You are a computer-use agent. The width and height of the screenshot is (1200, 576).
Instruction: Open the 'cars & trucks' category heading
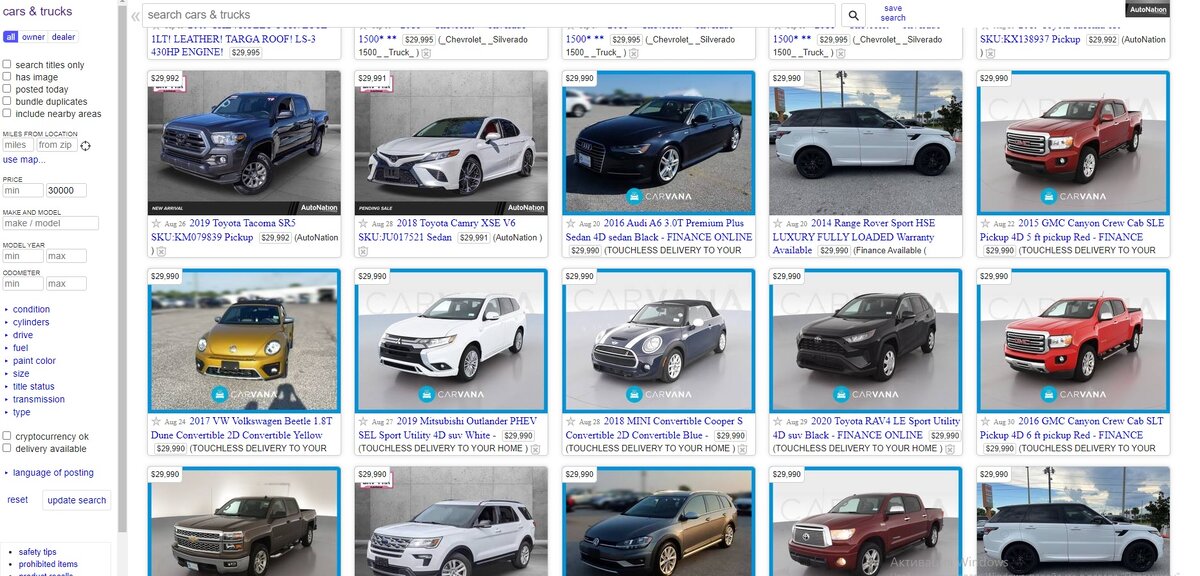[37, 11]
